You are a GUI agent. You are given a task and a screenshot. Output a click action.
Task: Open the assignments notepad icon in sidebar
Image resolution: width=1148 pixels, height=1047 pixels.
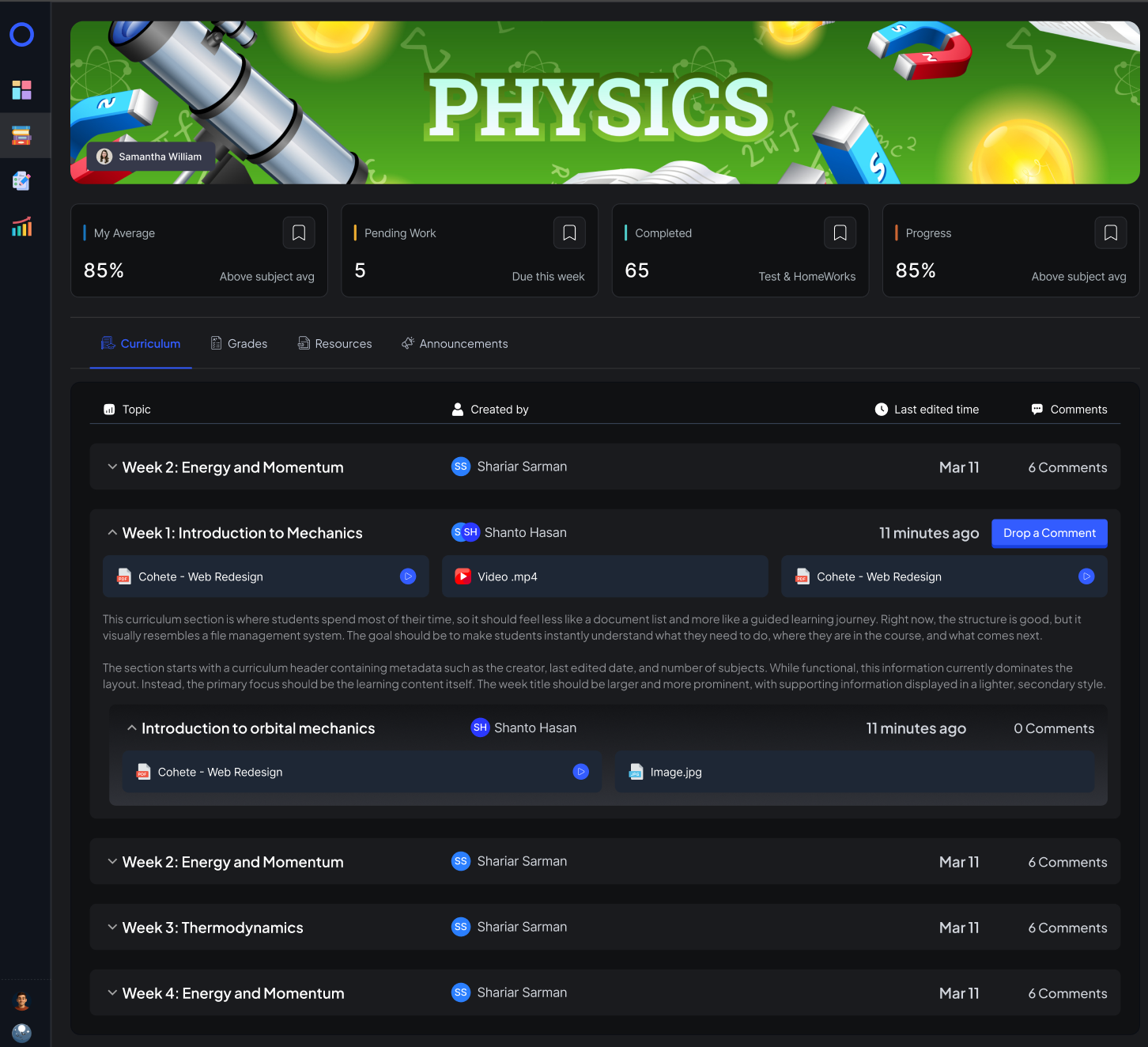coord(22,181)
